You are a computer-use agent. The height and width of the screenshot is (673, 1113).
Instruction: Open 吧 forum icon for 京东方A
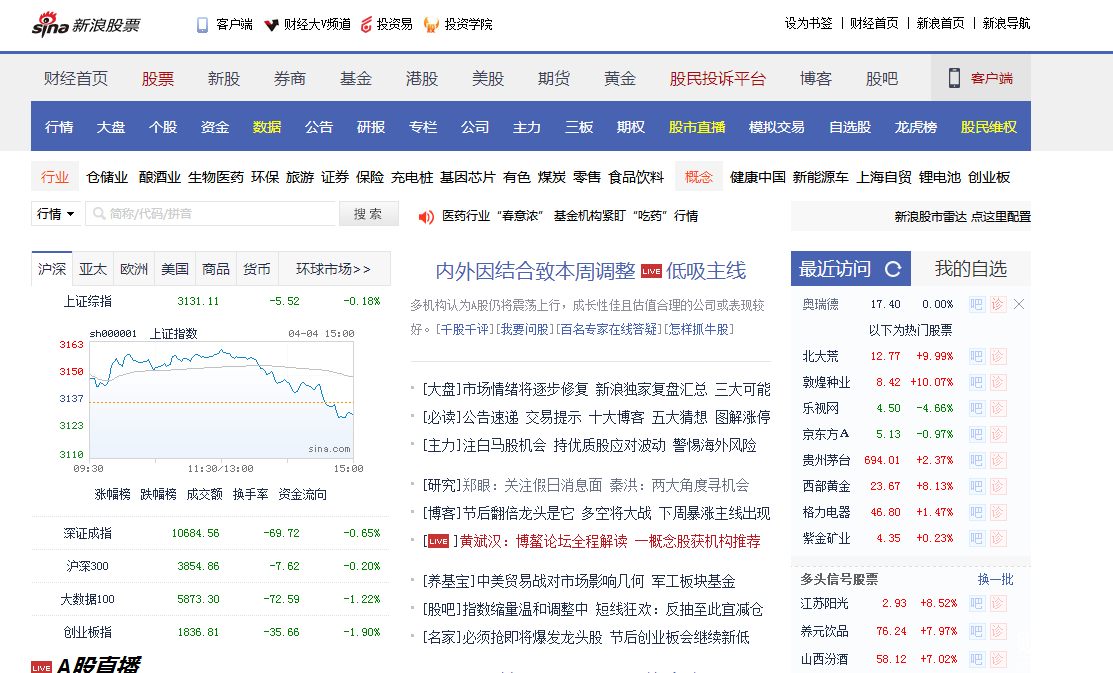coord(977,434)
